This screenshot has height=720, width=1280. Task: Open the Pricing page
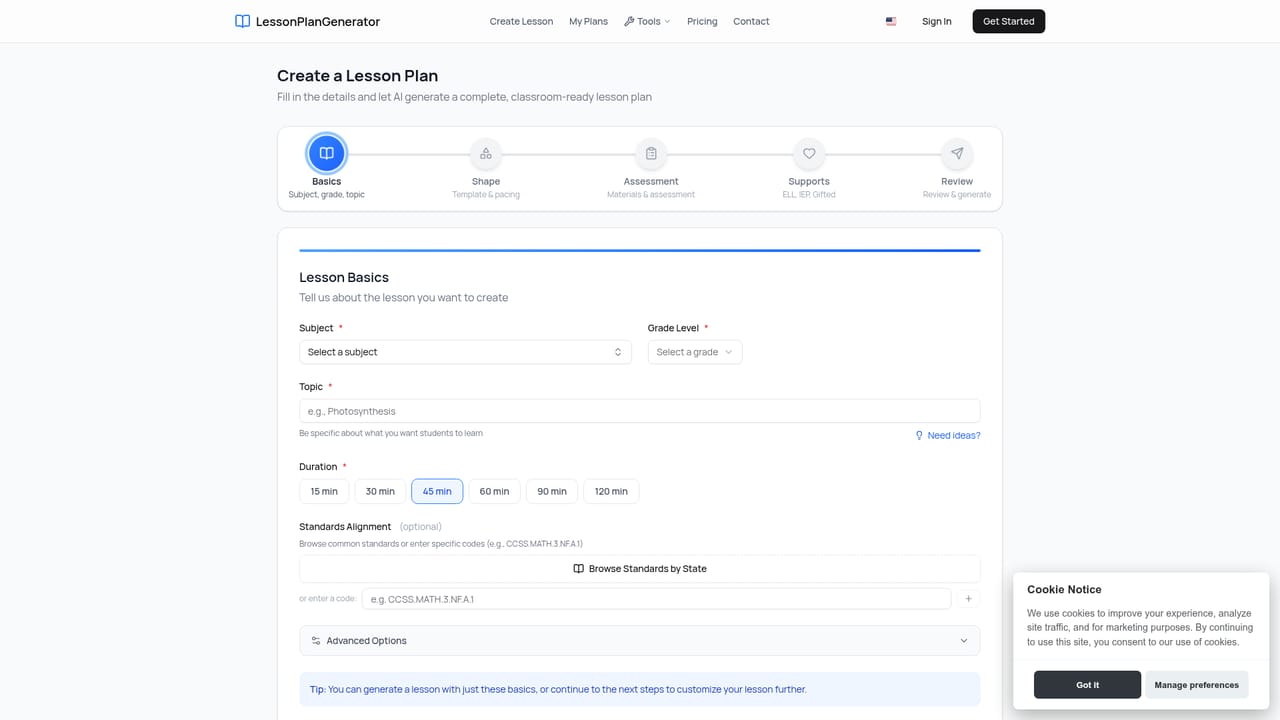pos(702,21)
